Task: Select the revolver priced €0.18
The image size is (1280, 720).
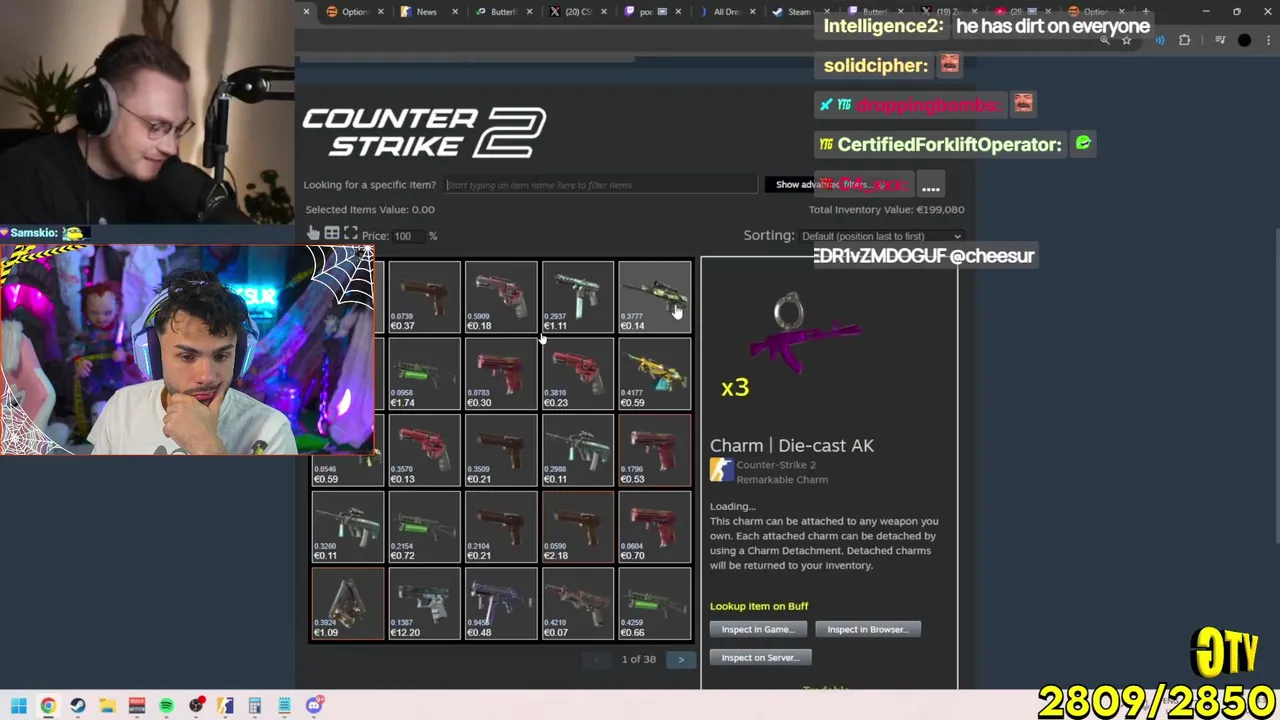Action: tap(500, 297)
